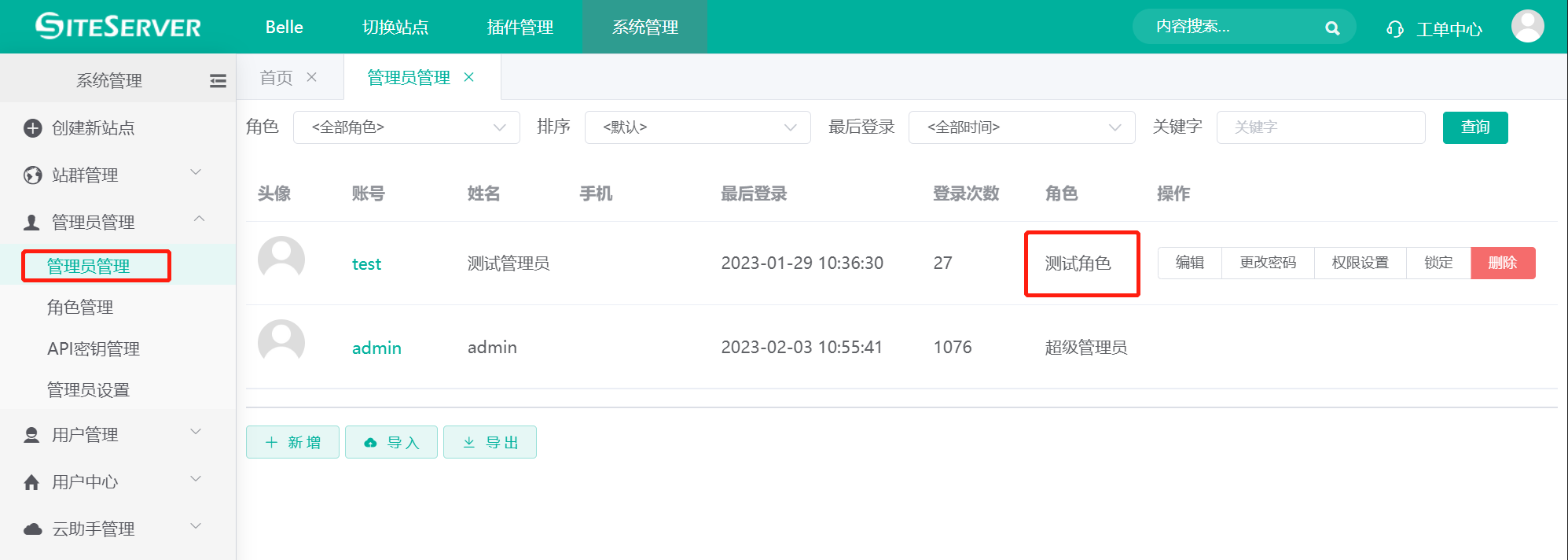
Task: Open the 排序 dropdown showing 默认
Action: click(697, 127)
